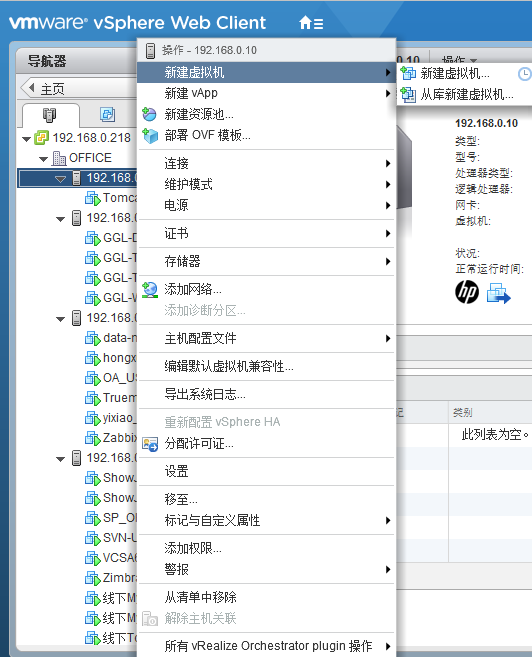
Task: Click the Zabbix virtual machine icon
Action: tap(92, 438)
